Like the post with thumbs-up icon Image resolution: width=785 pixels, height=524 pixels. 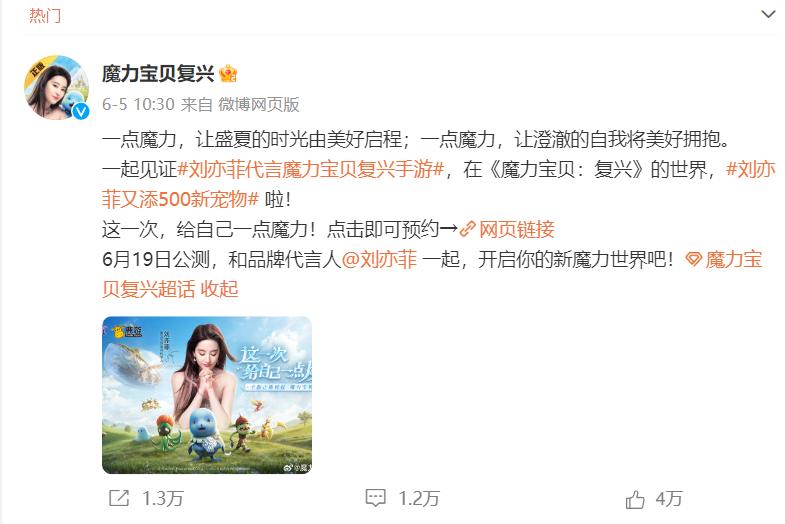(635, 499)
